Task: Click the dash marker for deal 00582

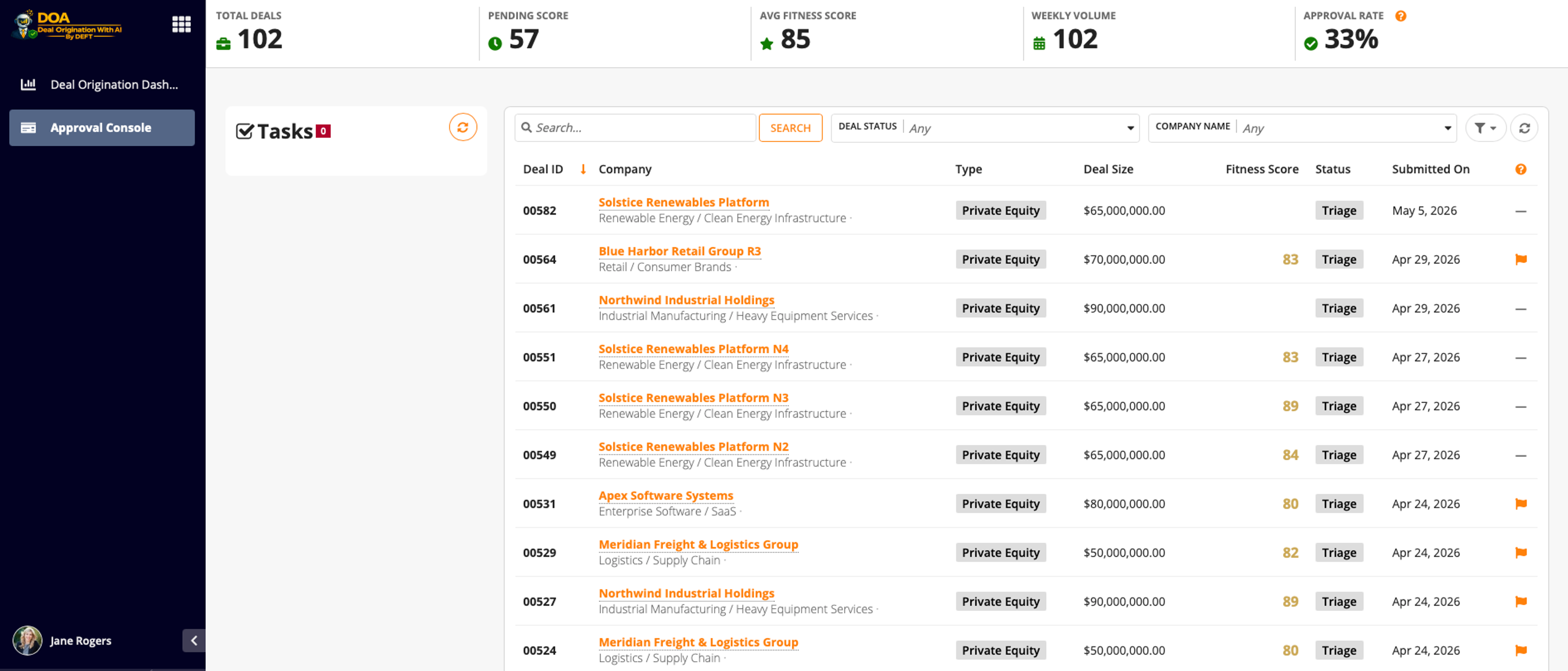Action: click(x=1521, y=211)
